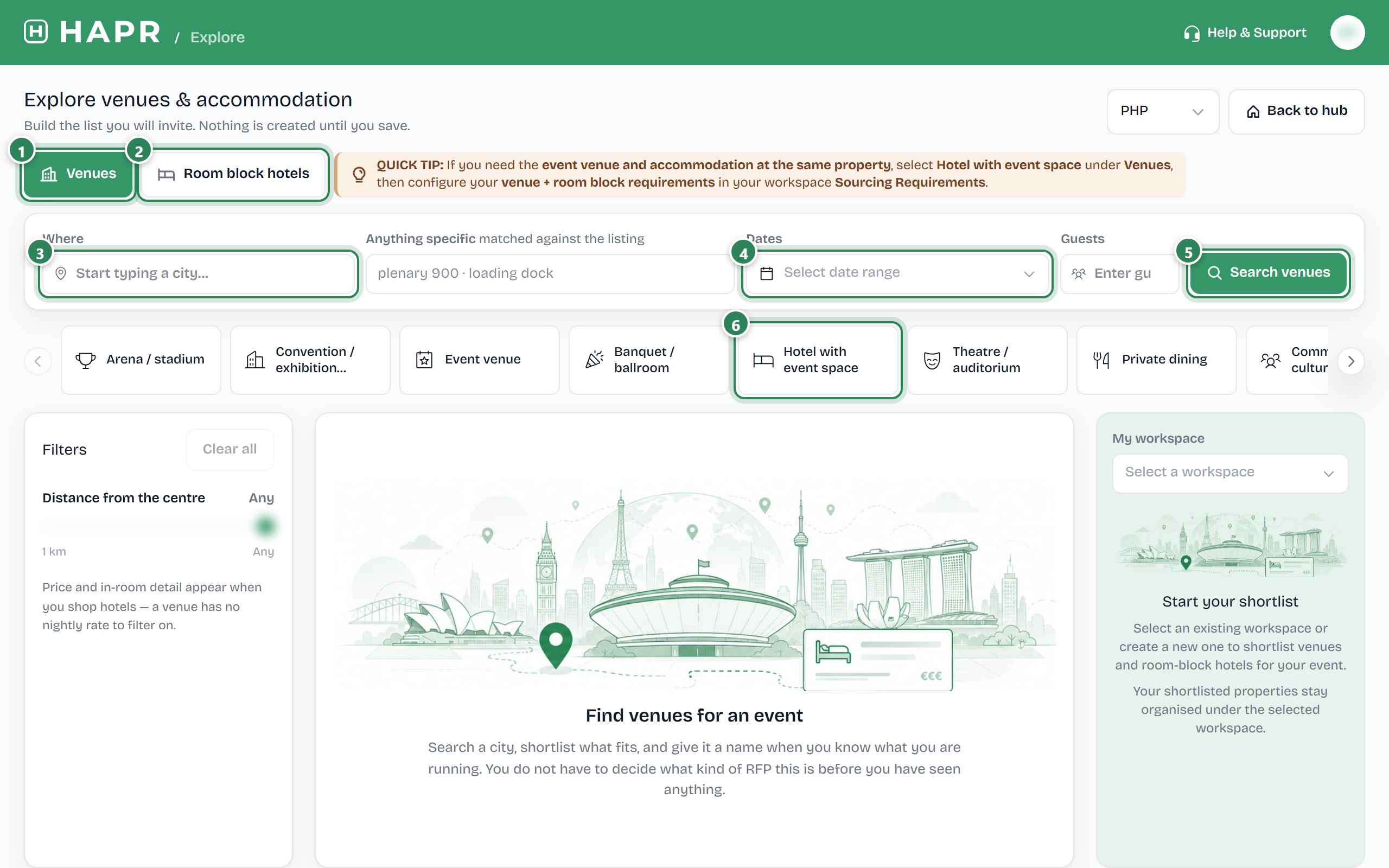Click the trophy icon for Arena / stadium
Image resolution: width=1389 pixels, height=868 pixels.
coord(86,360)
